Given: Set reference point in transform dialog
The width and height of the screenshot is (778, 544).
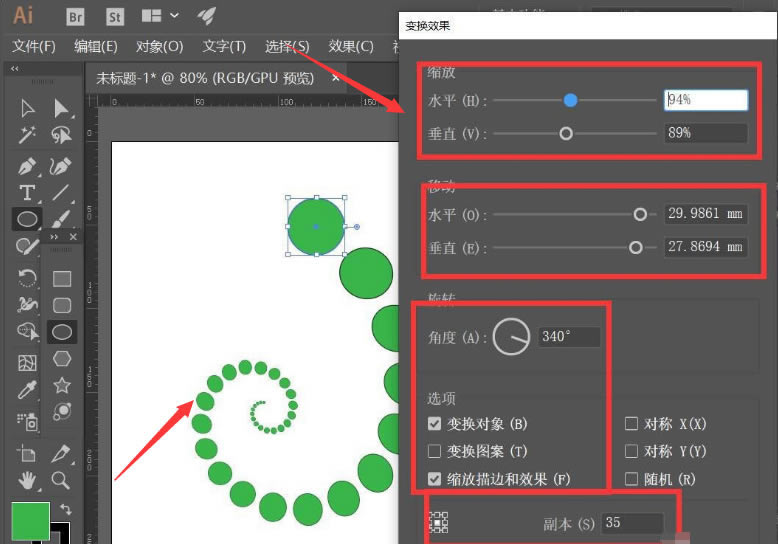Looking at the screenshot, I should coord(438,523).
